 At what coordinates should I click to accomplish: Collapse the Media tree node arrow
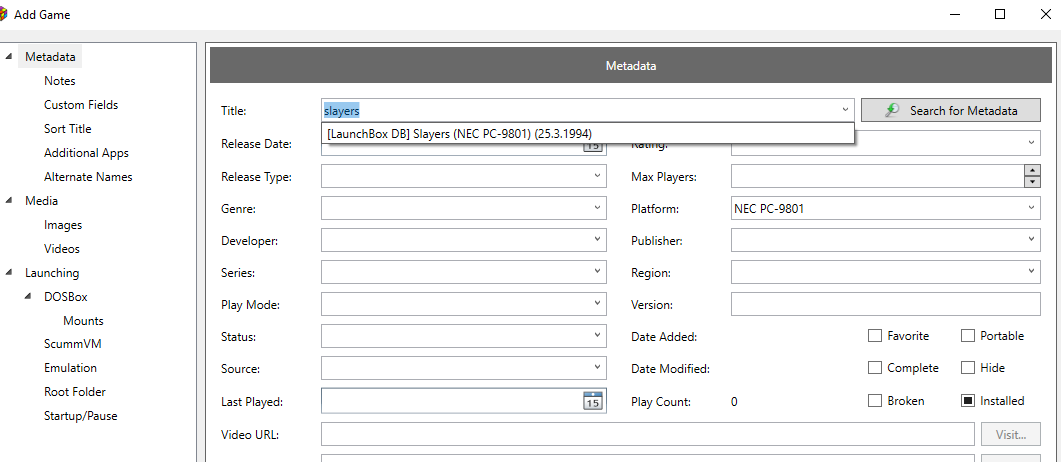tap(9, 201)
